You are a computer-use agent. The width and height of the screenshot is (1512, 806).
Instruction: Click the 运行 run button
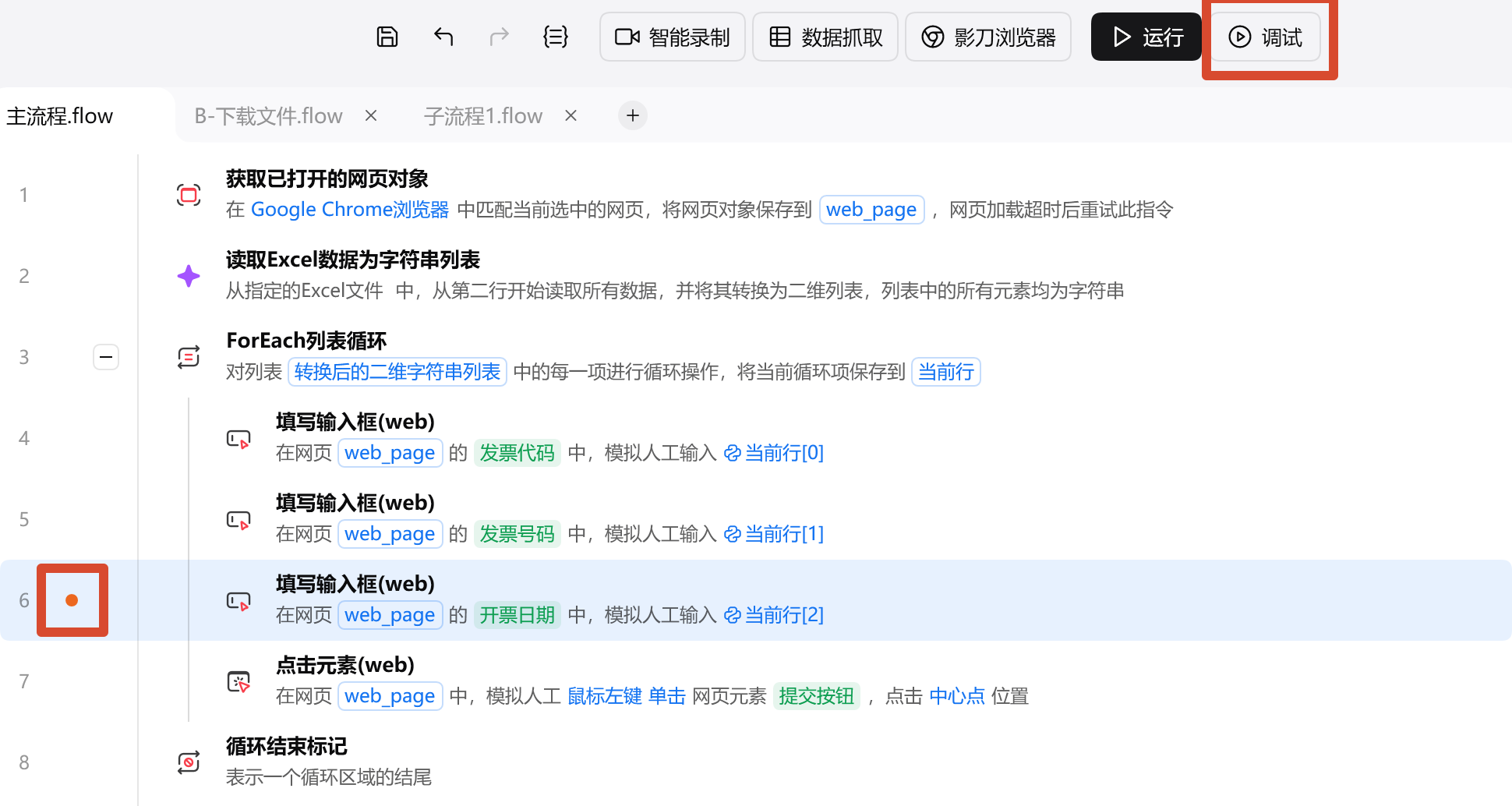click(1146, 37)
